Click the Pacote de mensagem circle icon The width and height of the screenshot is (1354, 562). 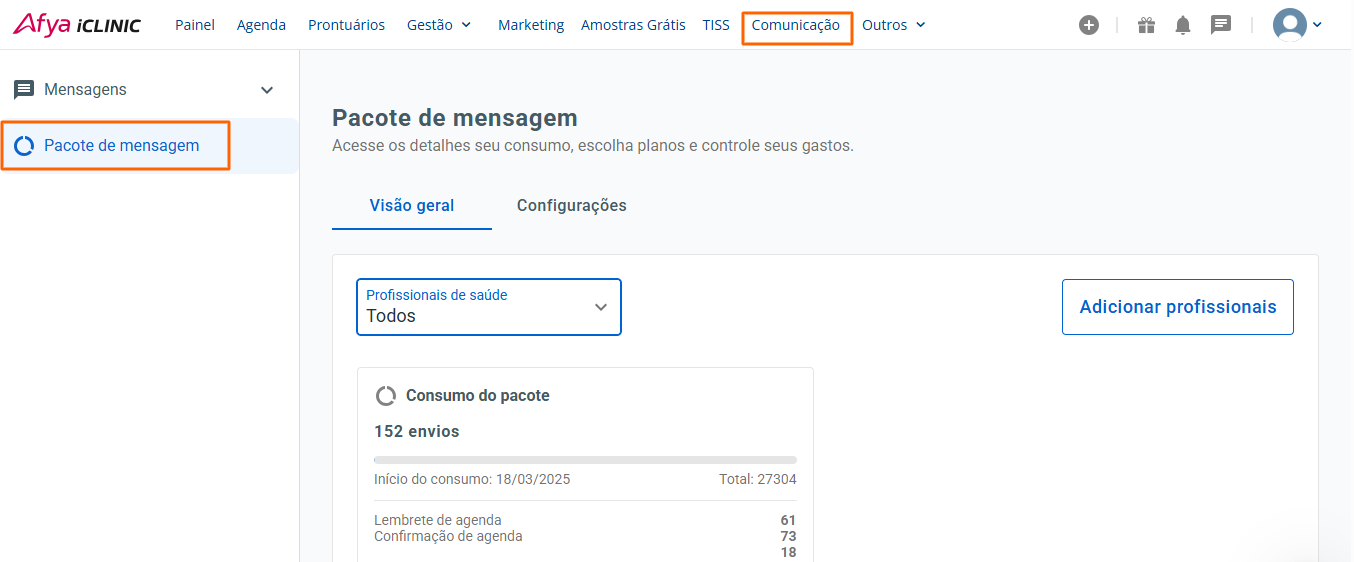click(x=24, y=146)
